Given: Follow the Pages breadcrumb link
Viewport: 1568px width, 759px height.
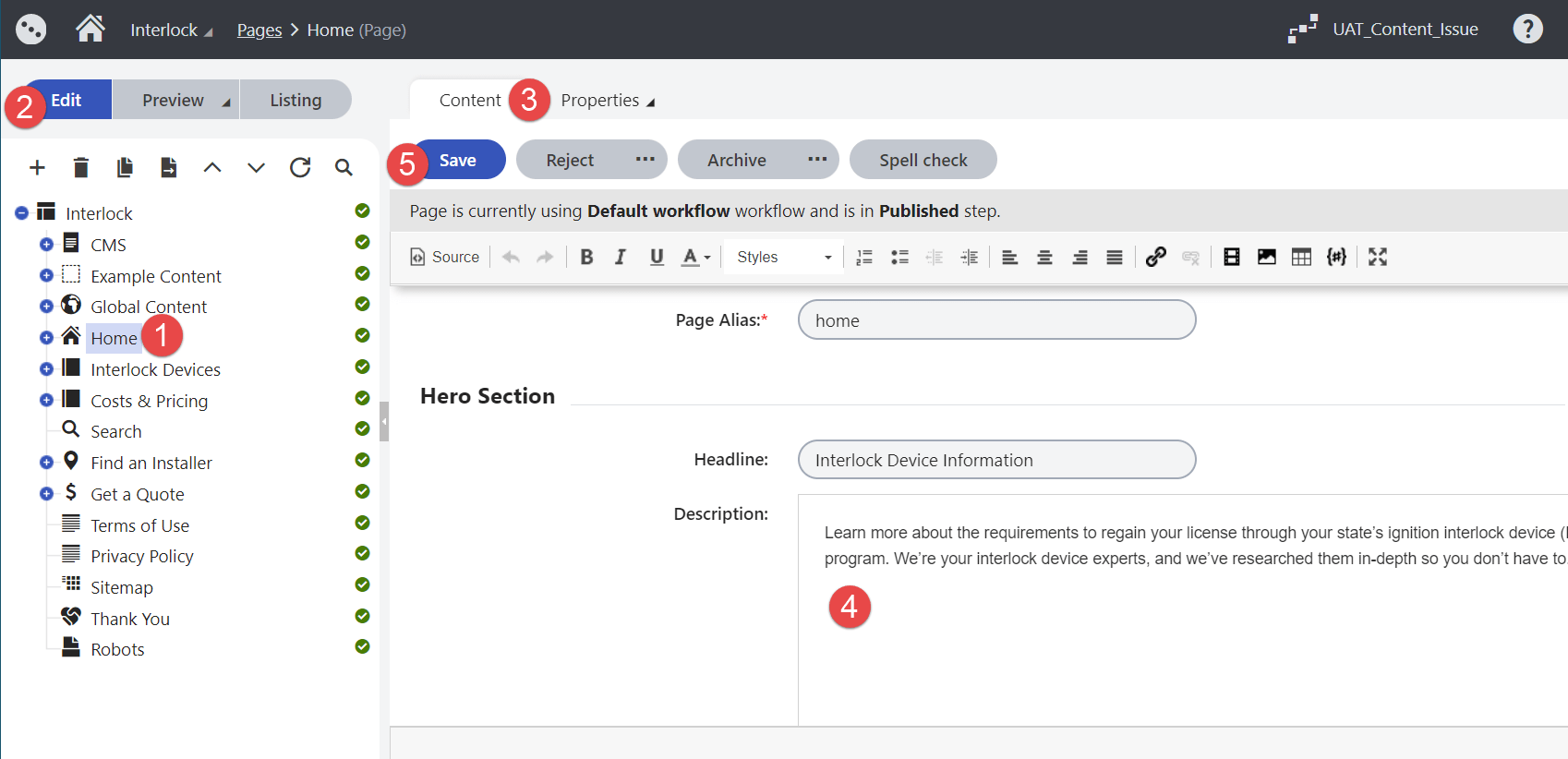Looking at the screenshot, I should click(259, 30).
